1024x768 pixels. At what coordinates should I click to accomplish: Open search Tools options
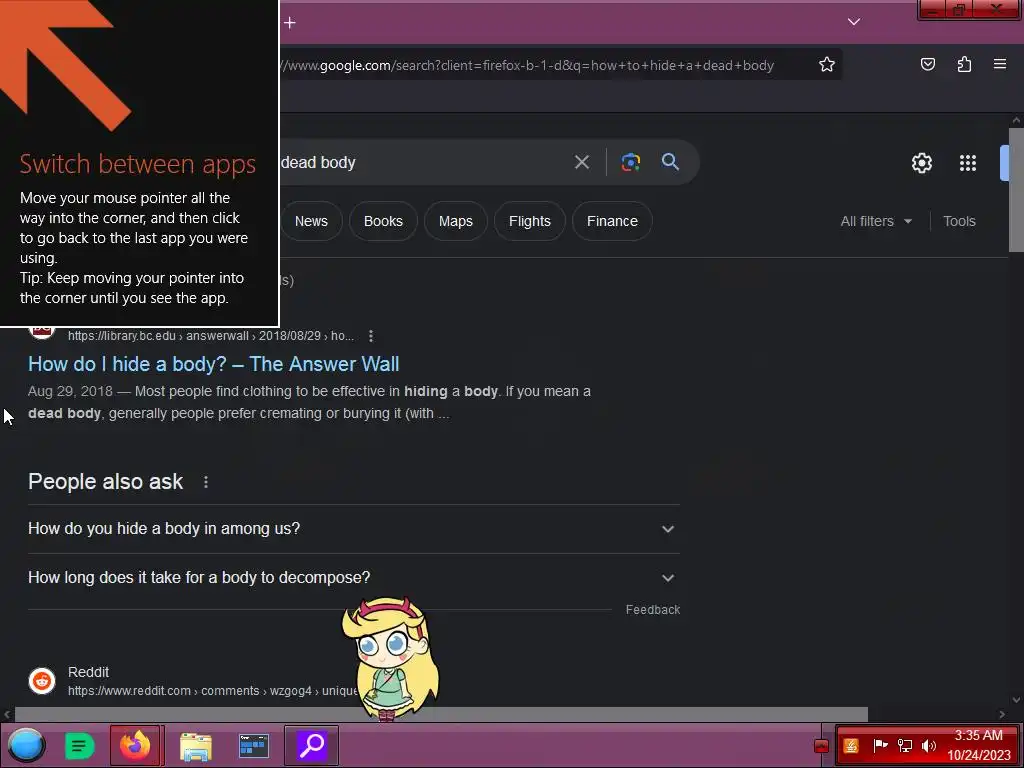[959, 221]
